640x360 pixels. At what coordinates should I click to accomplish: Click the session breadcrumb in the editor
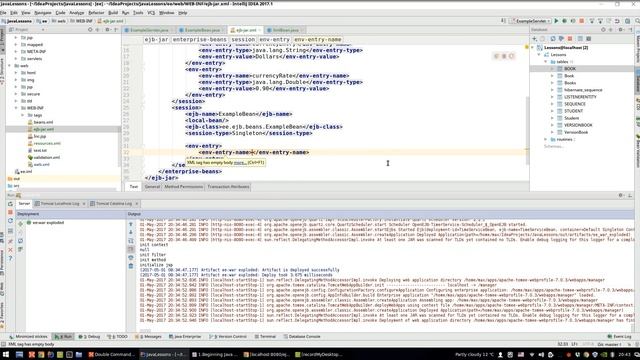[243, 40]
